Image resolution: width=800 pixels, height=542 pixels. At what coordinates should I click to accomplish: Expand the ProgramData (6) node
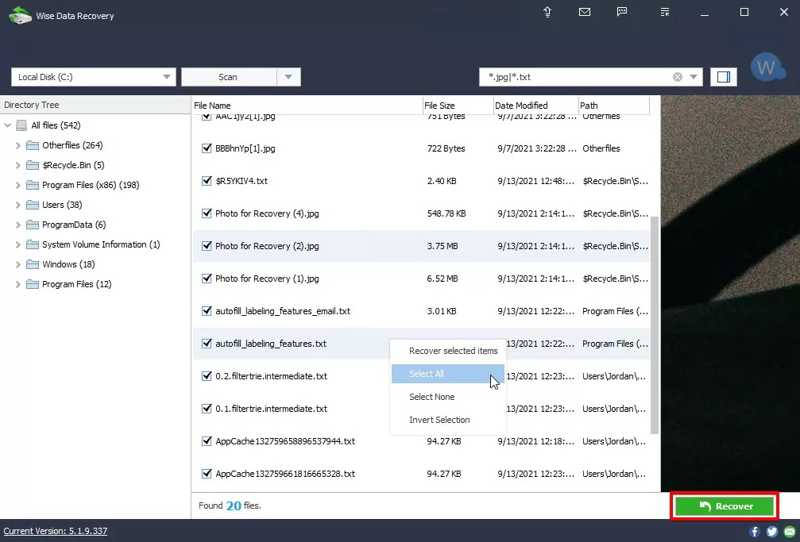(18, 225)
